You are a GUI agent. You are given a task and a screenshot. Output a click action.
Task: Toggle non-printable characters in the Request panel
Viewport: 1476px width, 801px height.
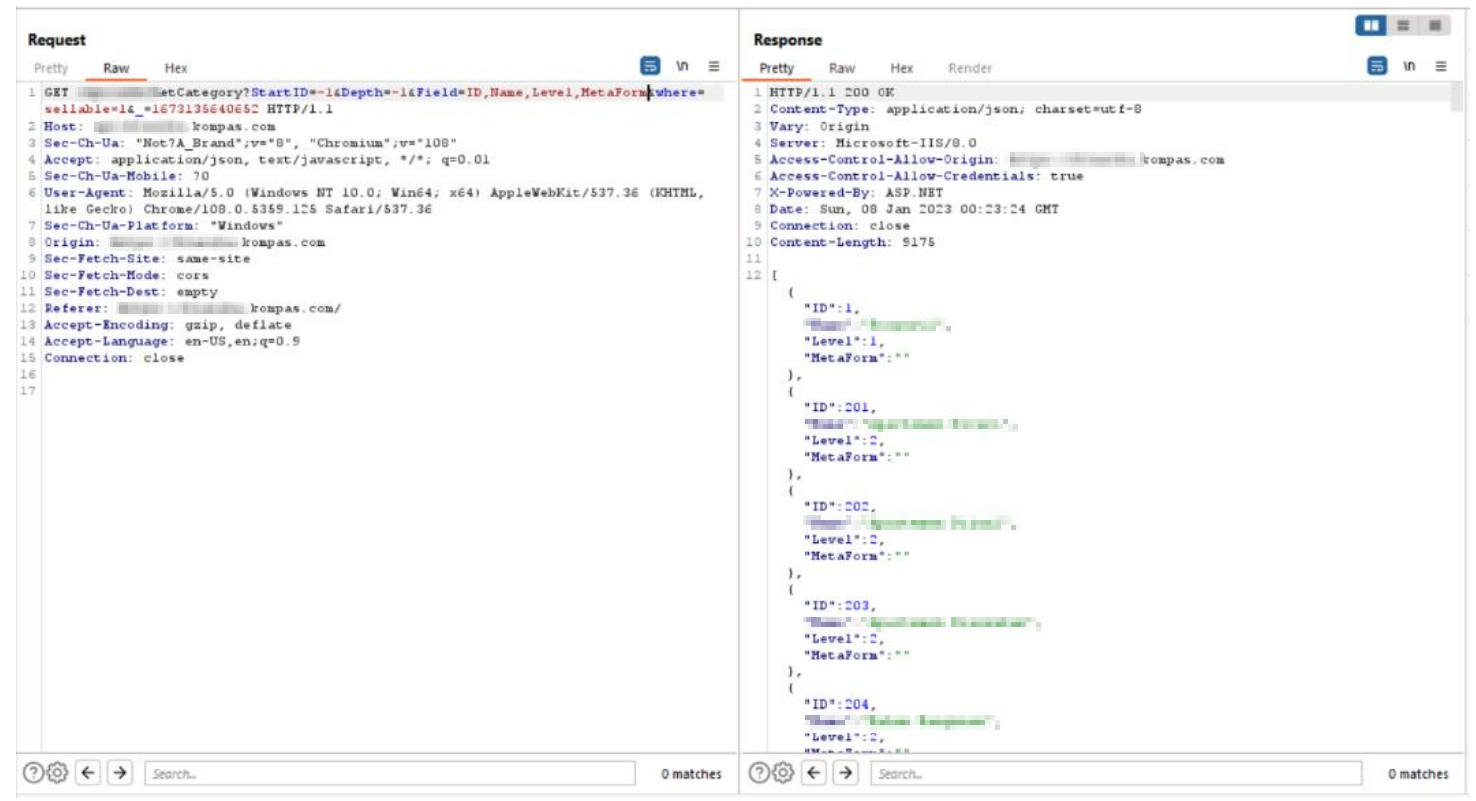pyautogui.click(x=682, y=67)
